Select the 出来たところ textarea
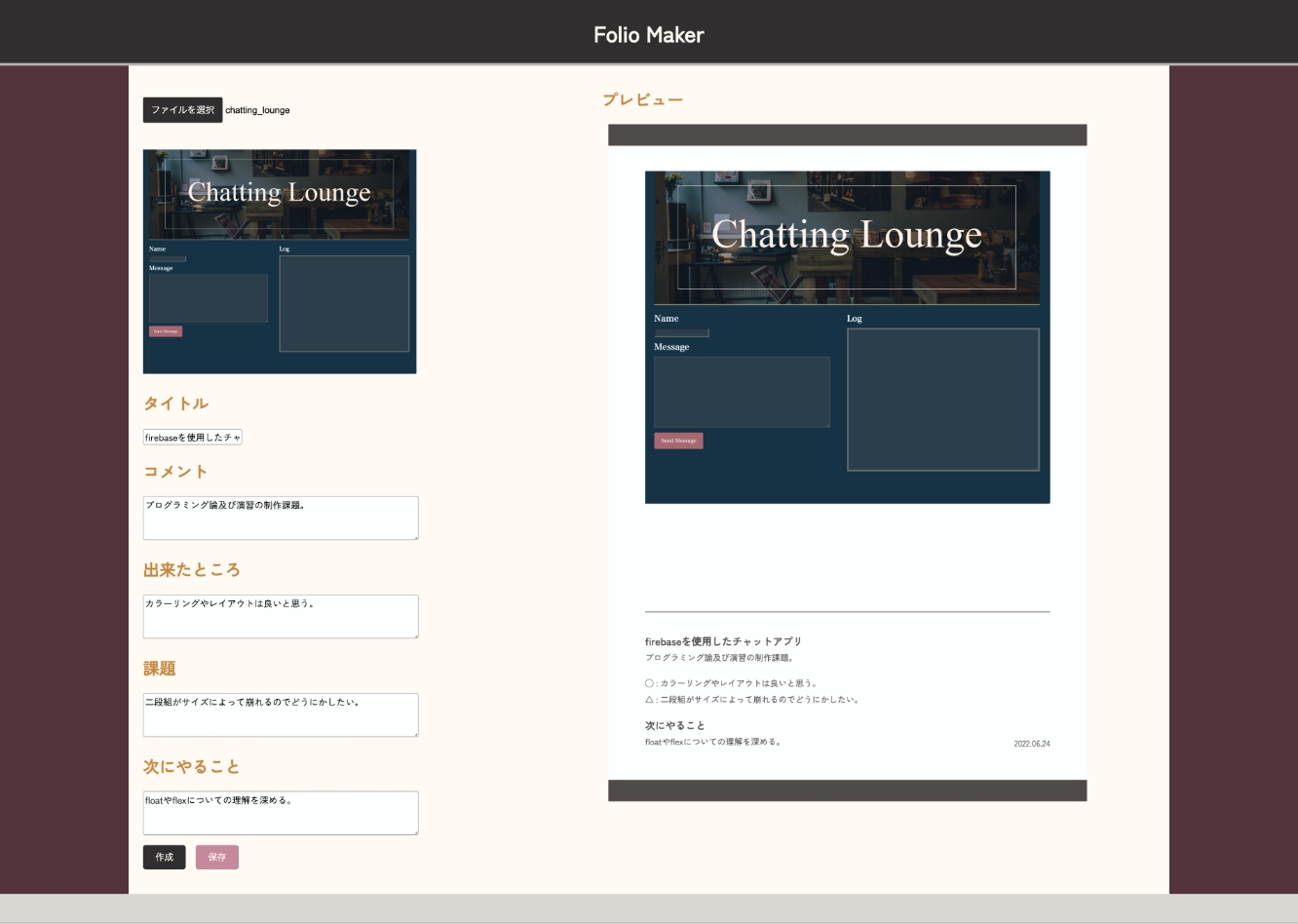 pos(280,616)
